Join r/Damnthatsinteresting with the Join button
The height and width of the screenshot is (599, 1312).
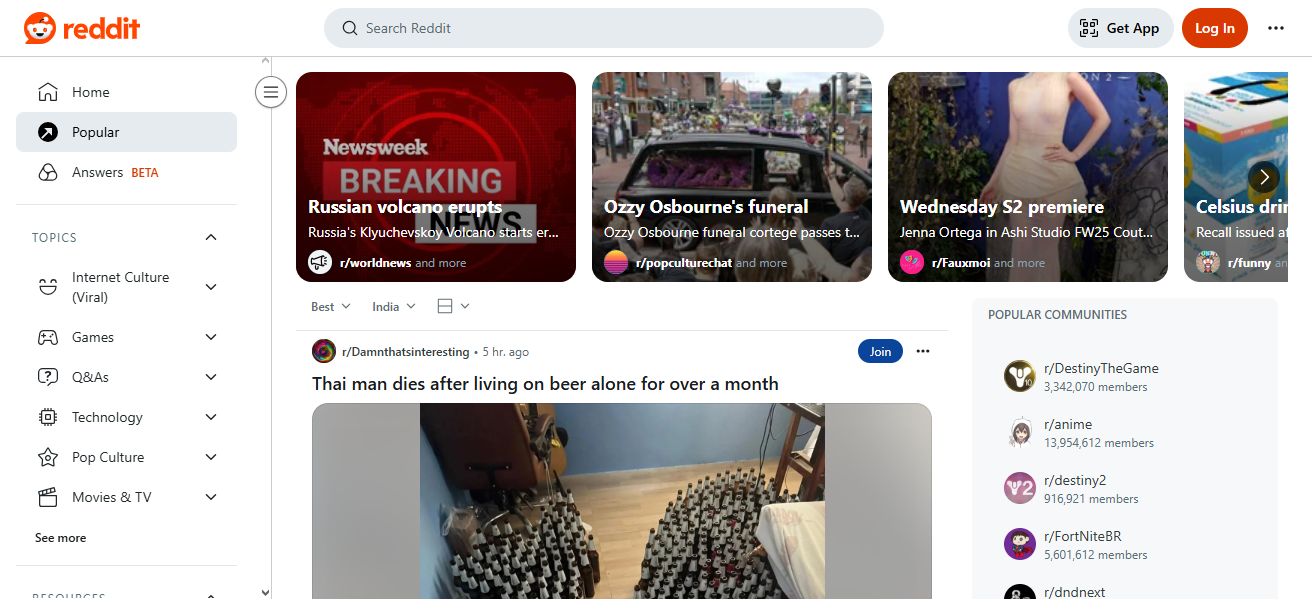coord(880,351)
